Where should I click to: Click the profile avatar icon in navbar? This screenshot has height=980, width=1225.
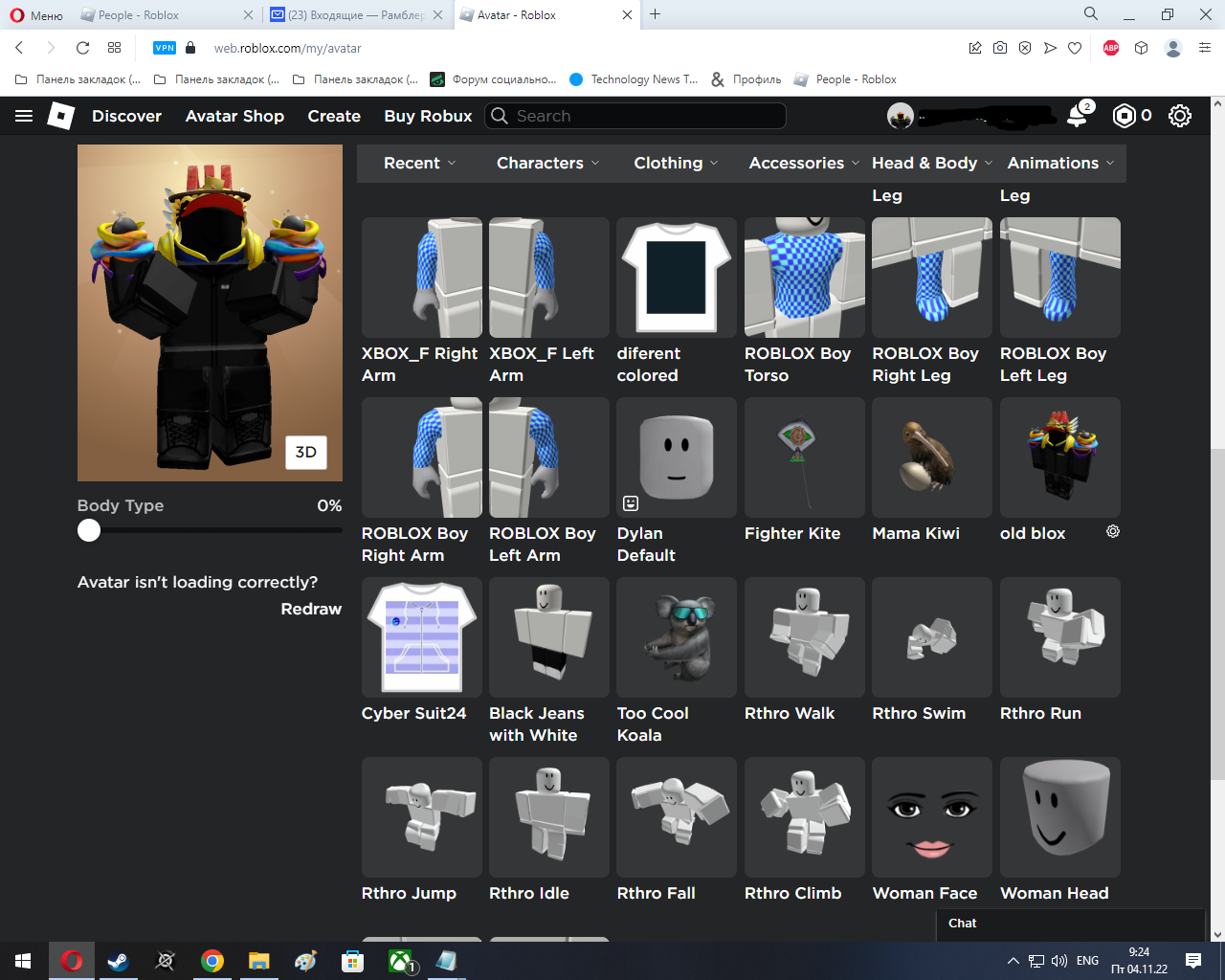[x=901, y=116]
